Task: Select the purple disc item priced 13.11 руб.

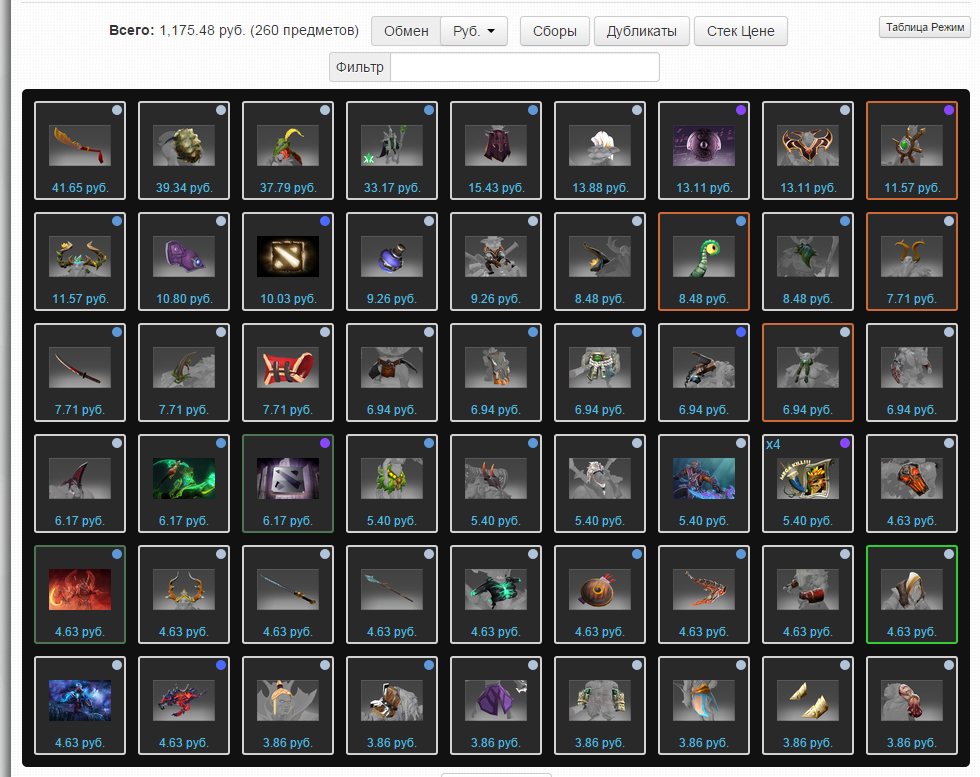Action: [x=704, y=151]
